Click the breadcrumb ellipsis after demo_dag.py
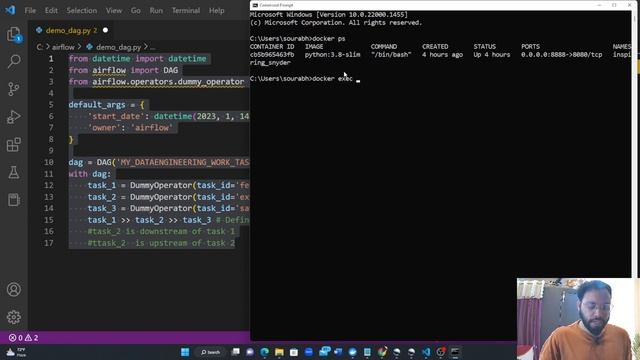Screen dimensions: 640x360 tap(153, 47)
